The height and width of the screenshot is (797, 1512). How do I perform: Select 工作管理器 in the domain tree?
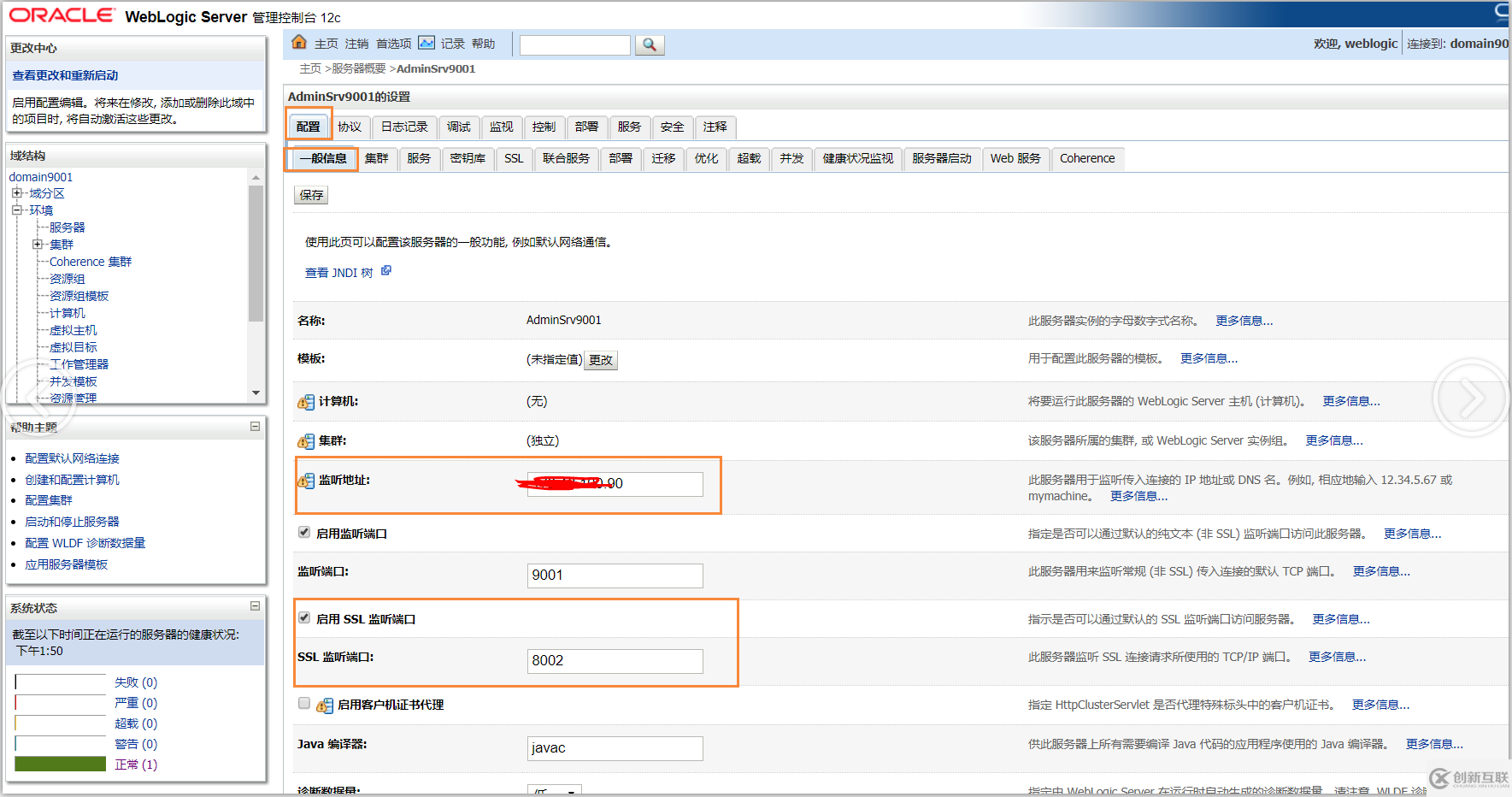coord(79,364)
